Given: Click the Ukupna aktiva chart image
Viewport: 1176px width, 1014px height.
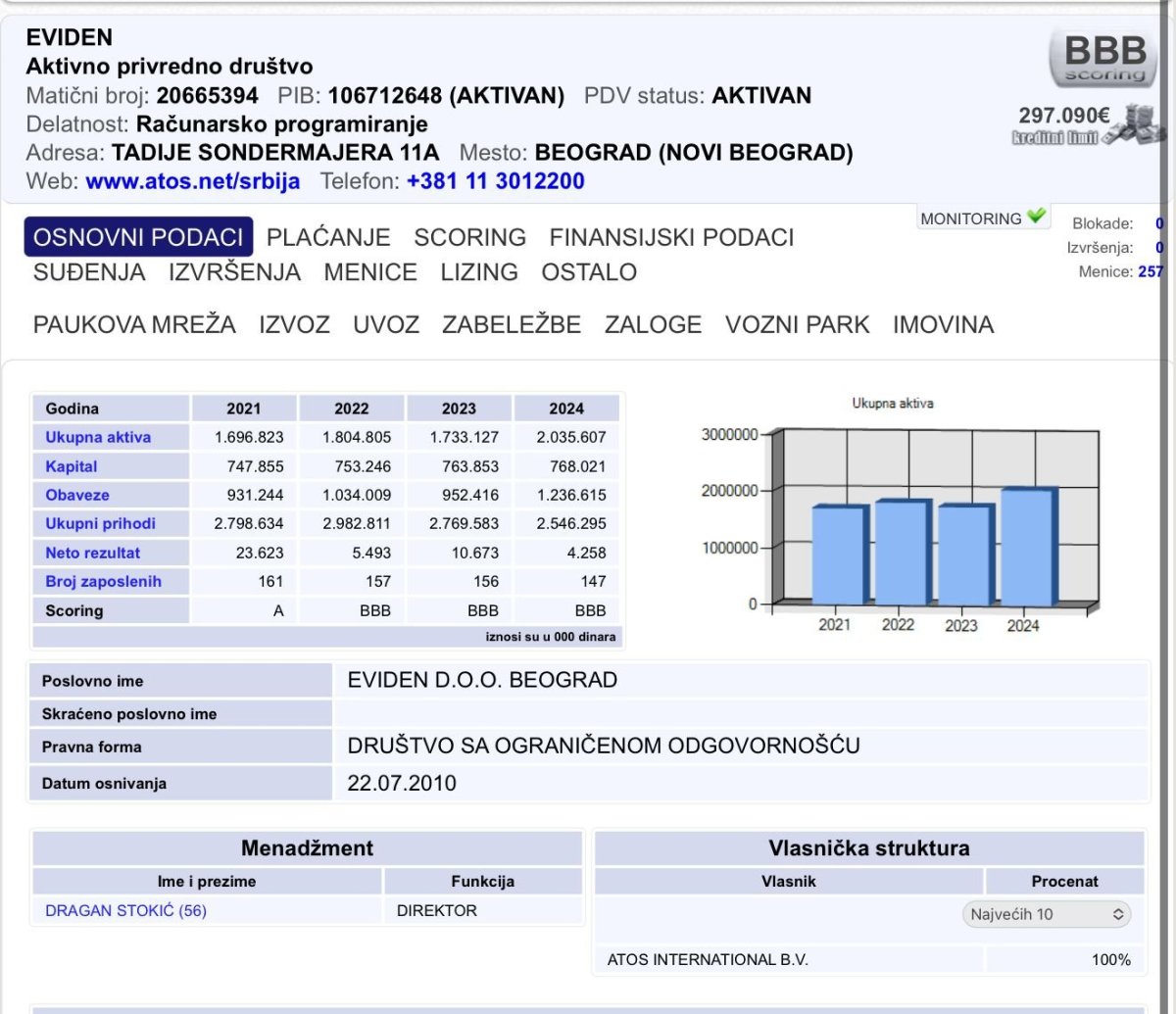Looking at the screenshot, I should (892, 514).
